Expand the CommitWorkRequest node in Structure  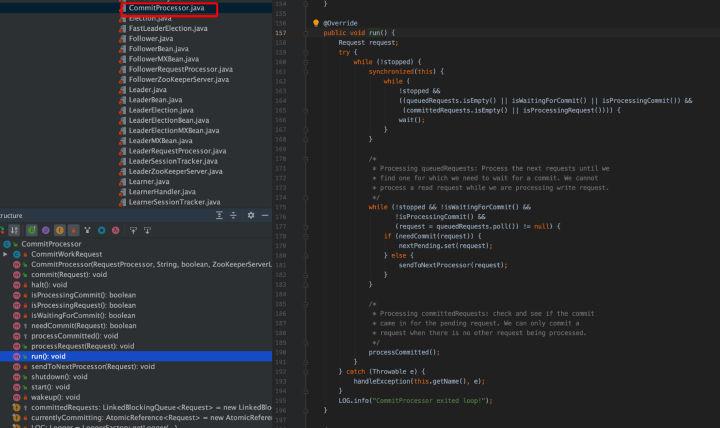coord(6,254)
